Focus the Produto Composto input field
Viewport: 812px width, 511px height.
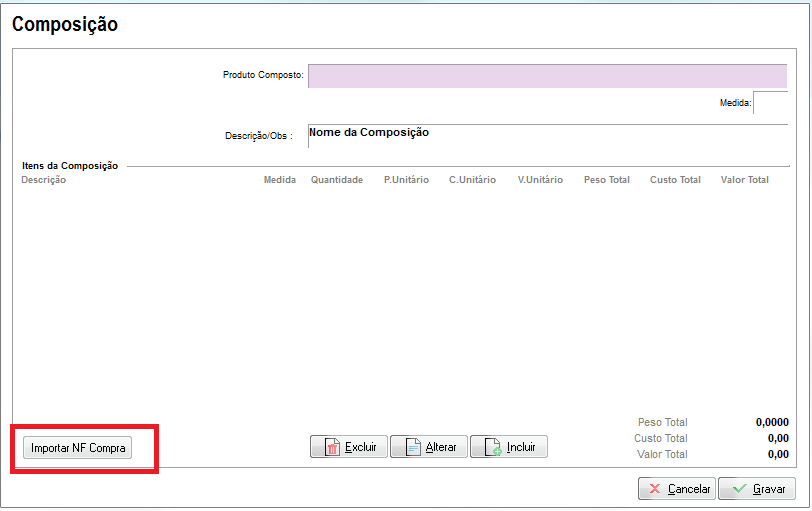(547, 76)
